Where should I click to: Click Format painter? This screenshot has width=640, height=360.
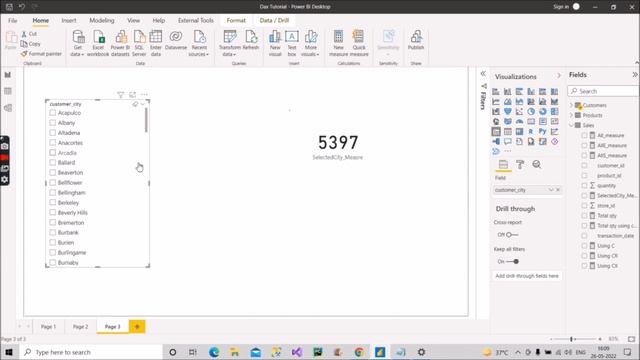(41, 53)
